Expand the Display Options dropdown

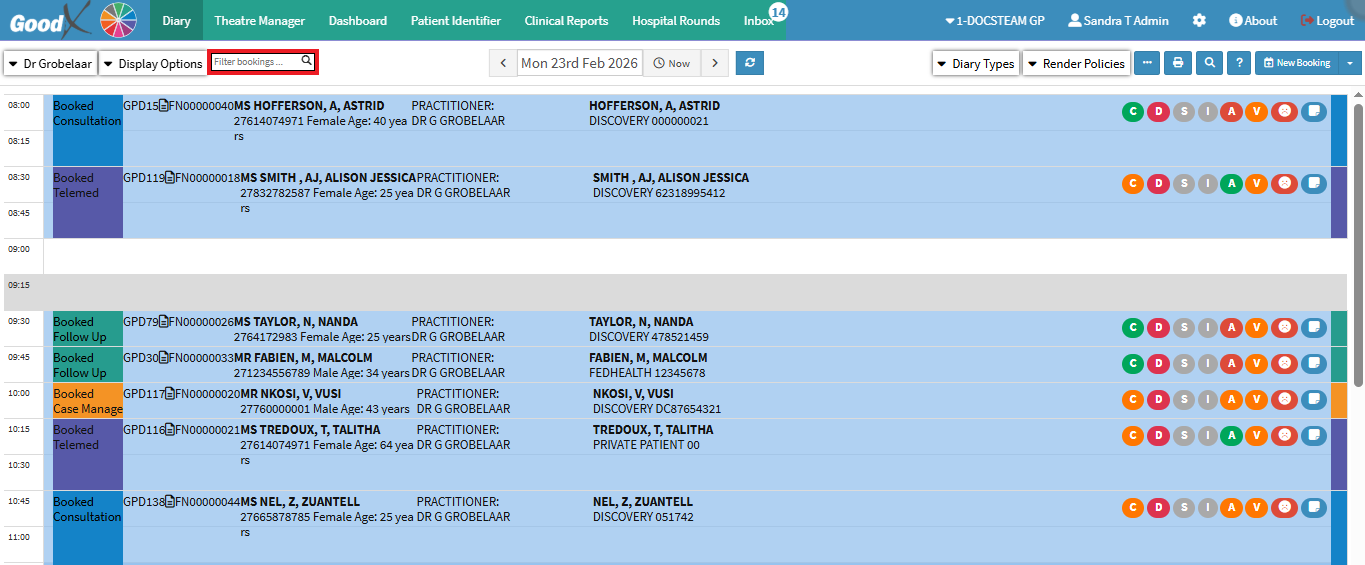(153, 63)
